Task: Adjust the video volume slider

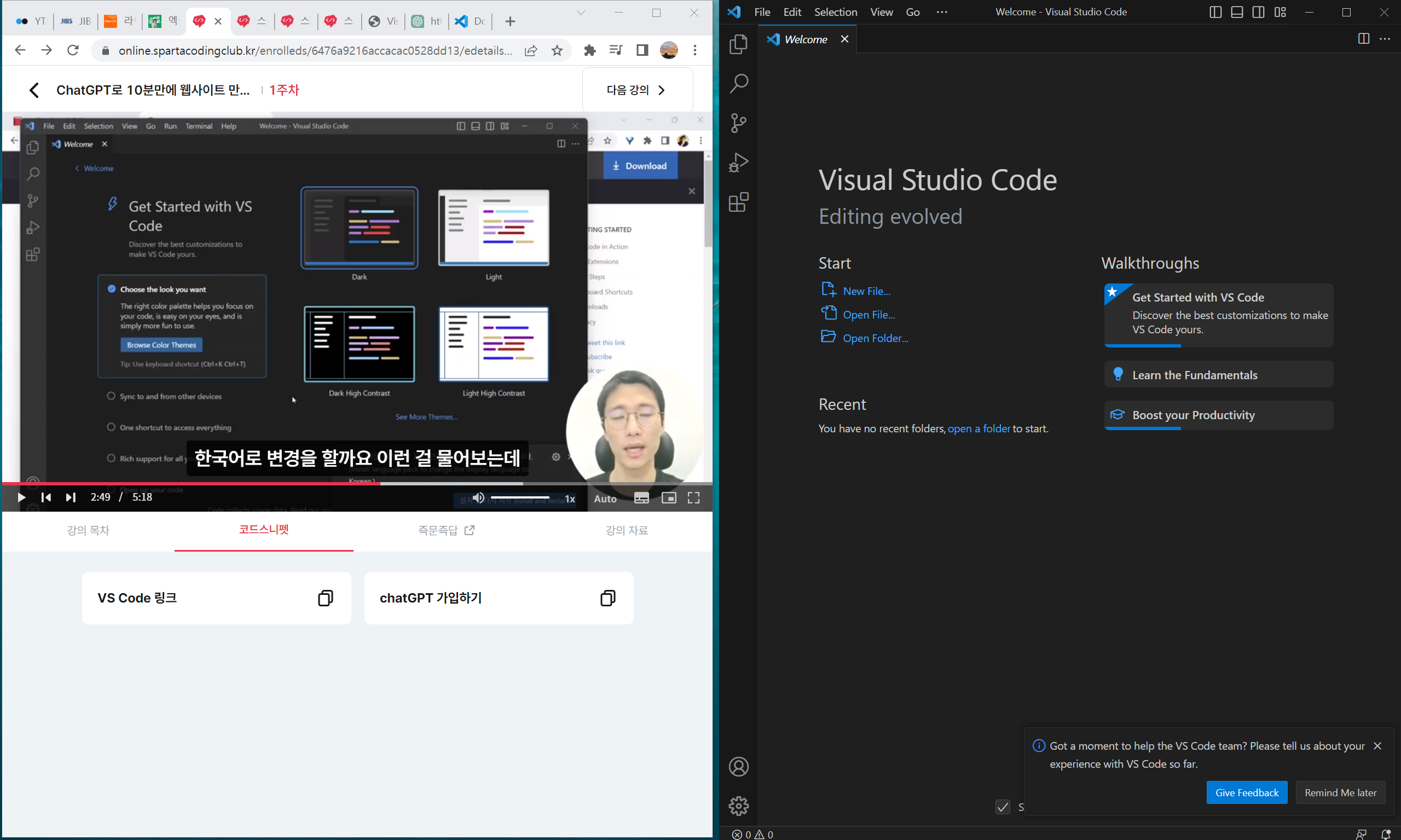Action: [x=520, y=497]
